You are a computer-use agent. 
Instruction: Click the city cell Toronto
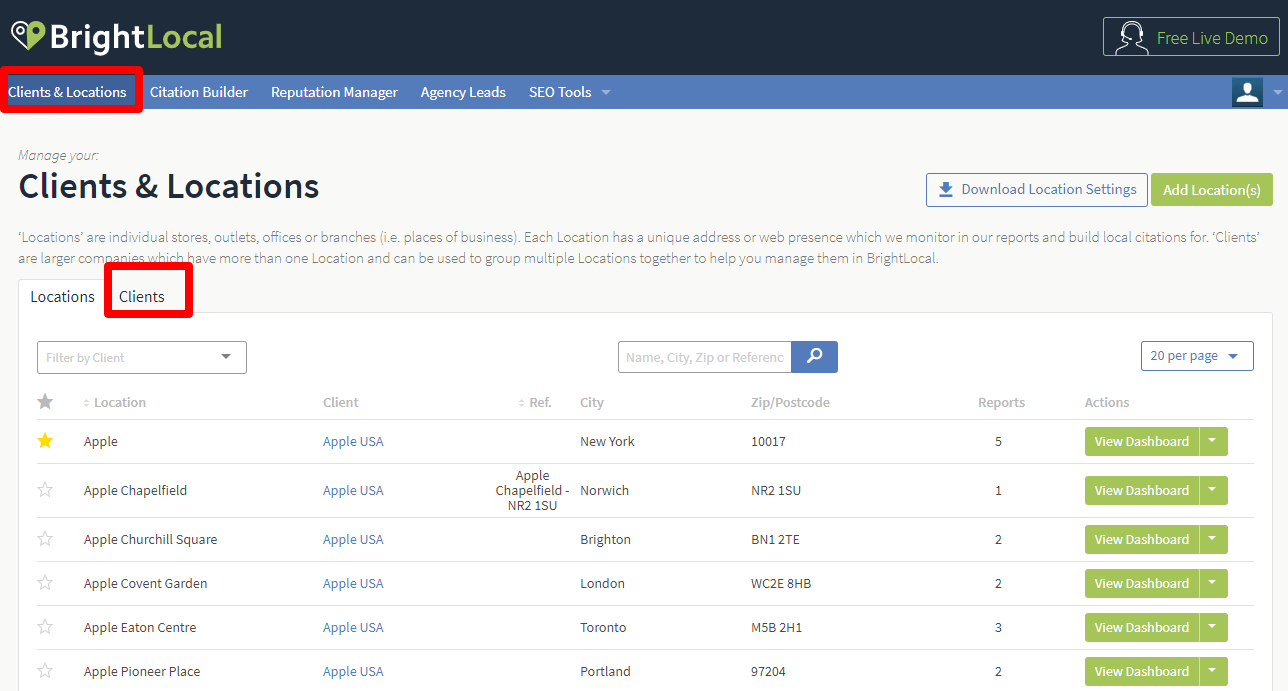[x=603, y=627]
